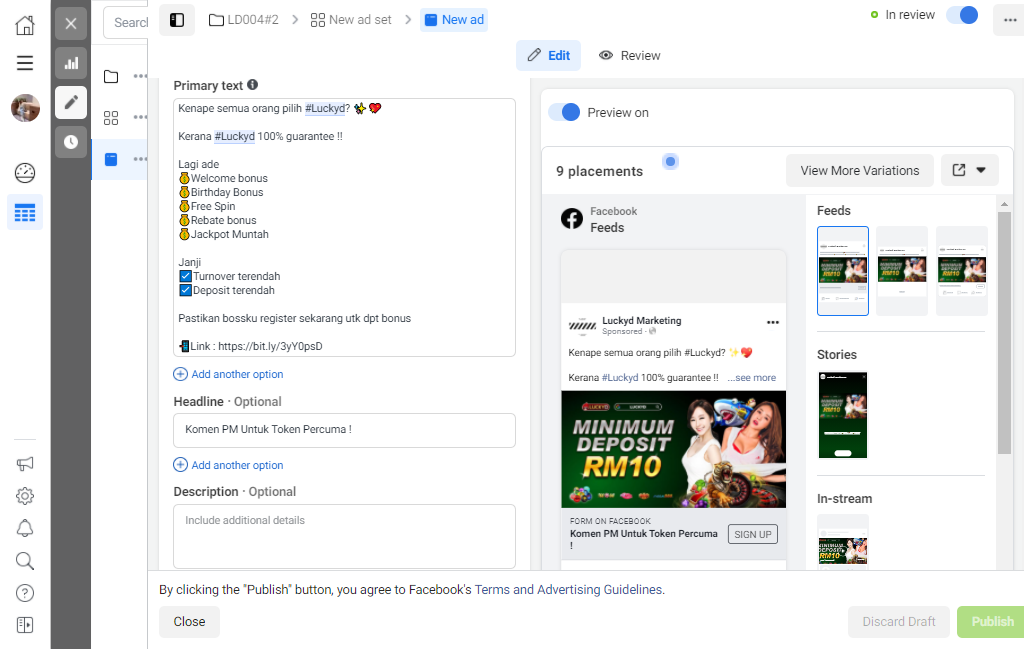Click the bar chart icon in gray panel

(x=71, y=63)
